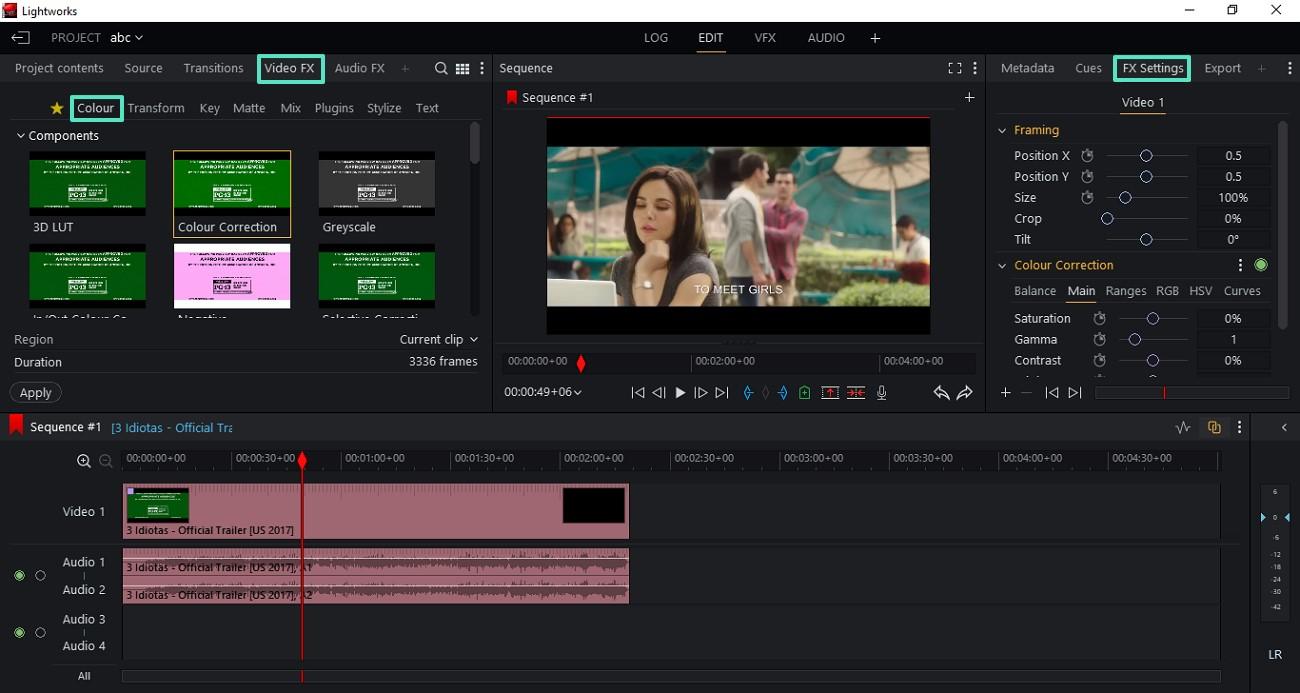The image size is (1300, 693).
Task: Open the timecode display dropdown
Action: point(543,392)
